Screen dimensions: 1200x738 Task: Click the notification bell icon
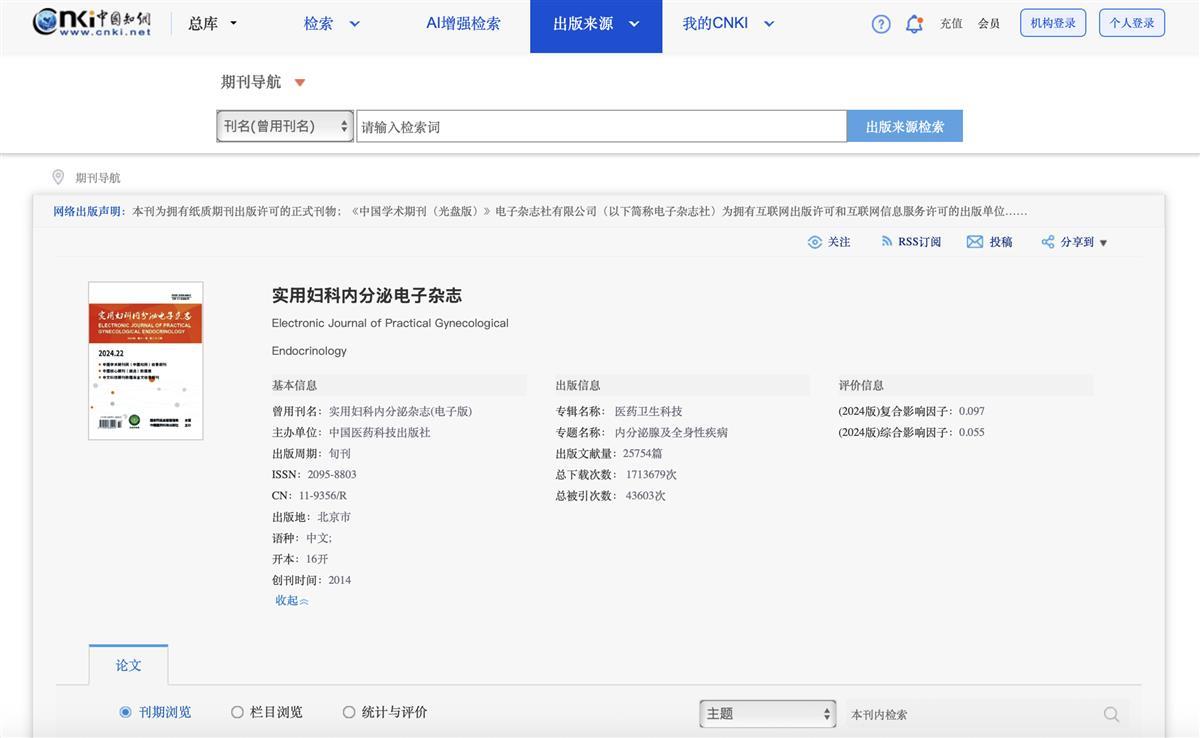(914, 24)
